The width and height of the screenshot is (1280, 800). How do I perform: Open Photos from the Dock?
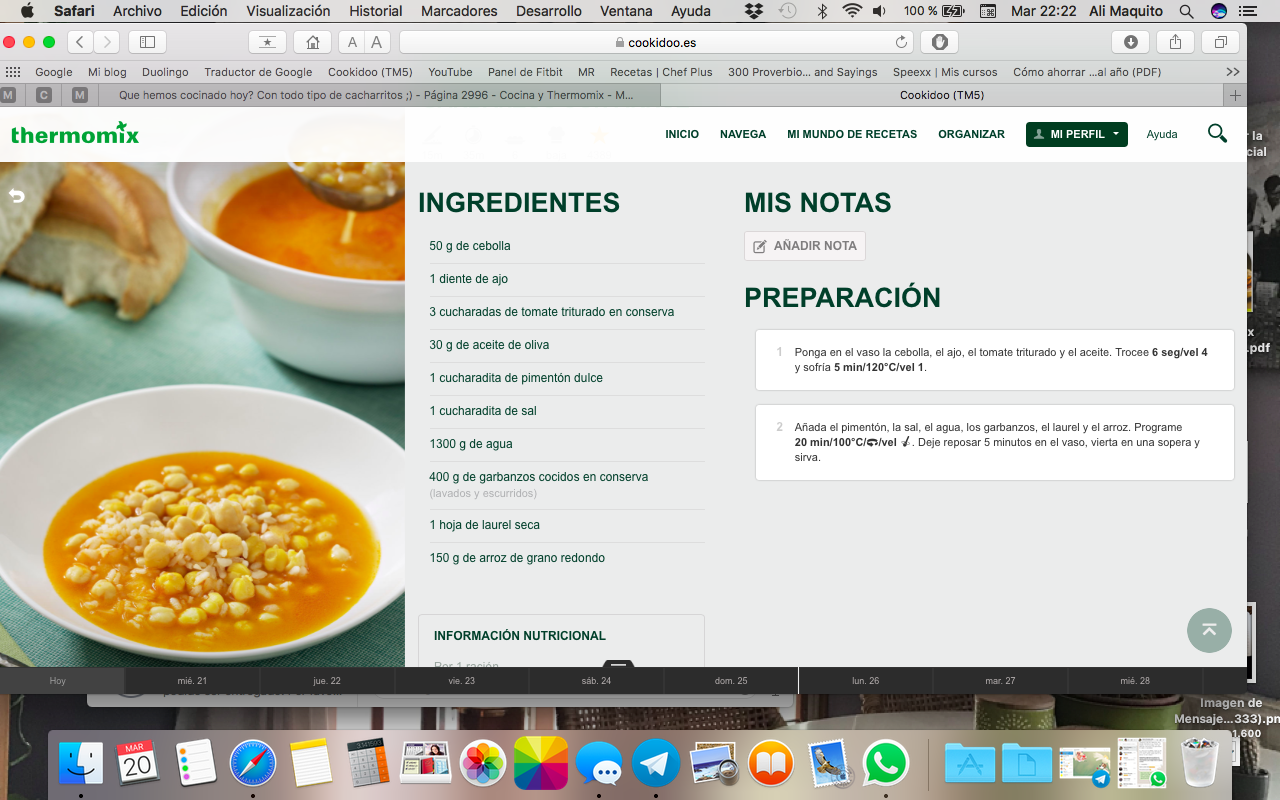[483, 764]
